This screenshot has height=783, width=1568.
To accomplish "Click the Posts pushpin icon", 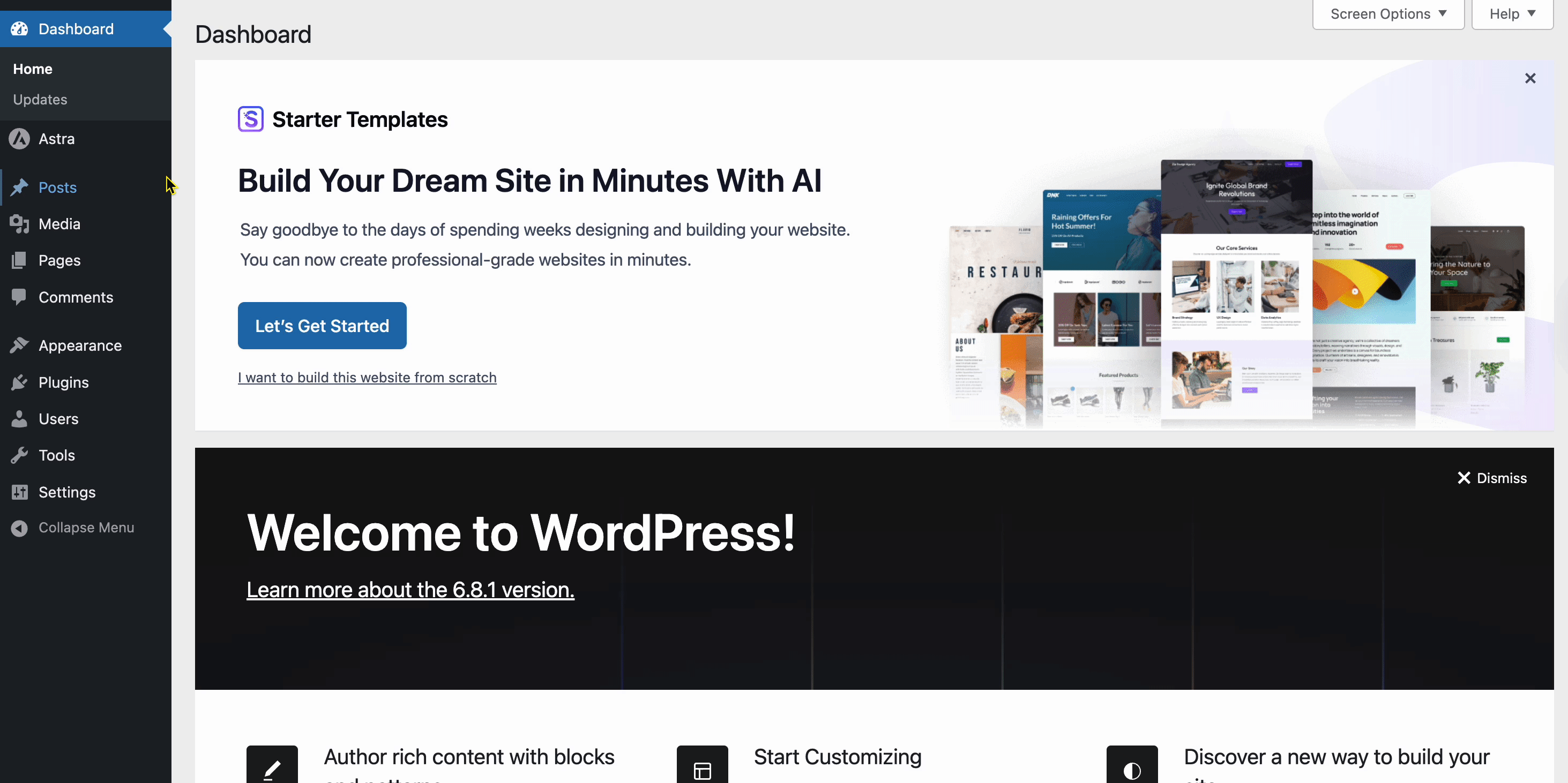I will tap(19, 187).
